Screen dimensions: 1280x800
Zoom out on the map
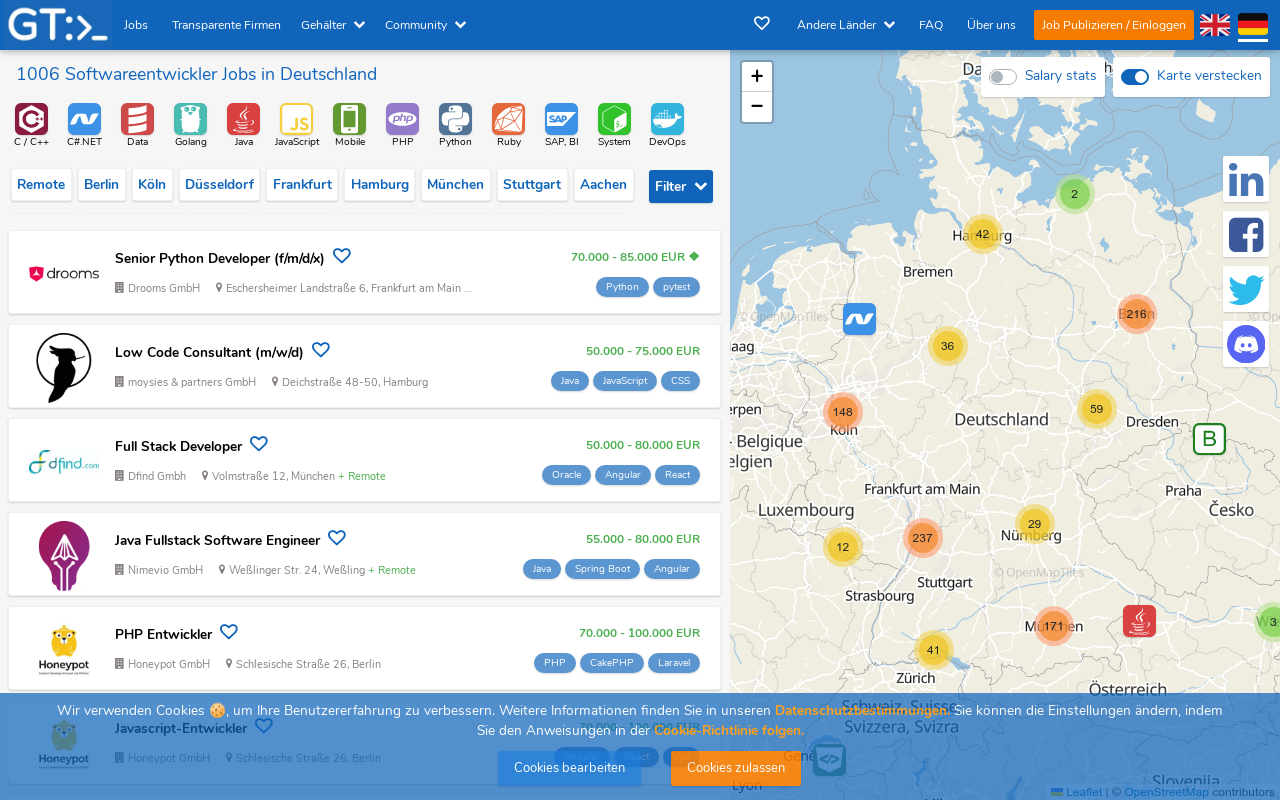(757, 106)
